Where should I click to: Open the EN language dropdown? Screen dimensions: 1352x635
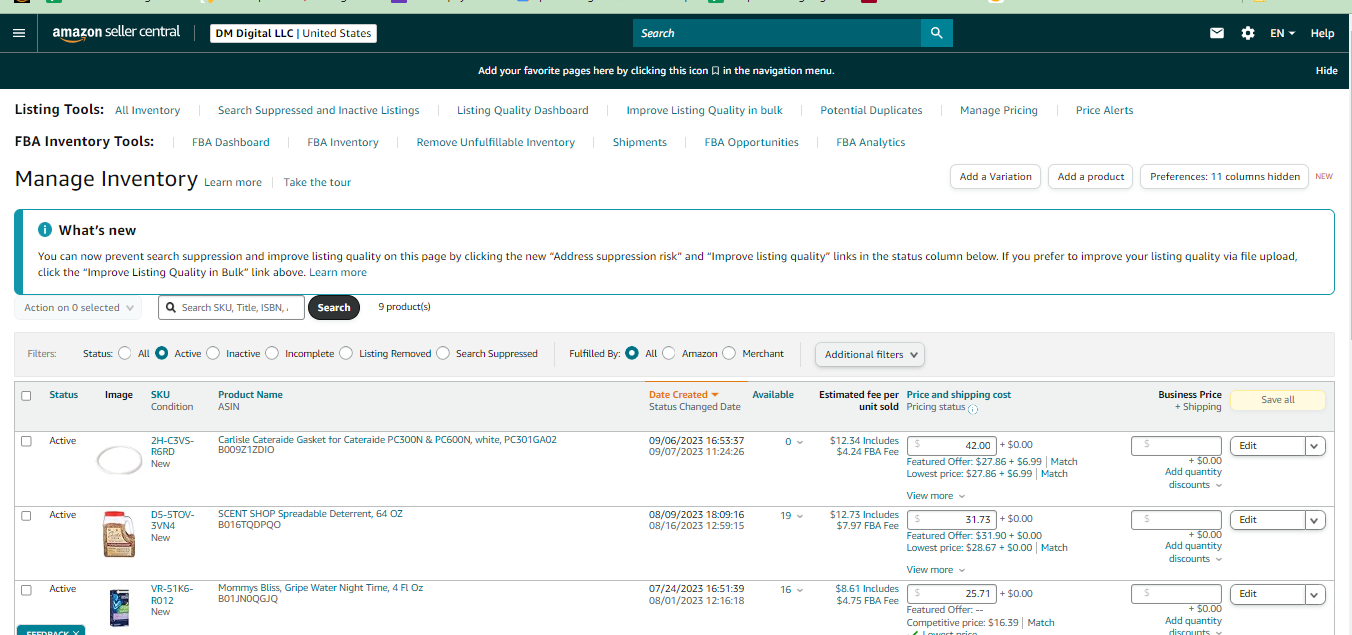point(1282,33)
